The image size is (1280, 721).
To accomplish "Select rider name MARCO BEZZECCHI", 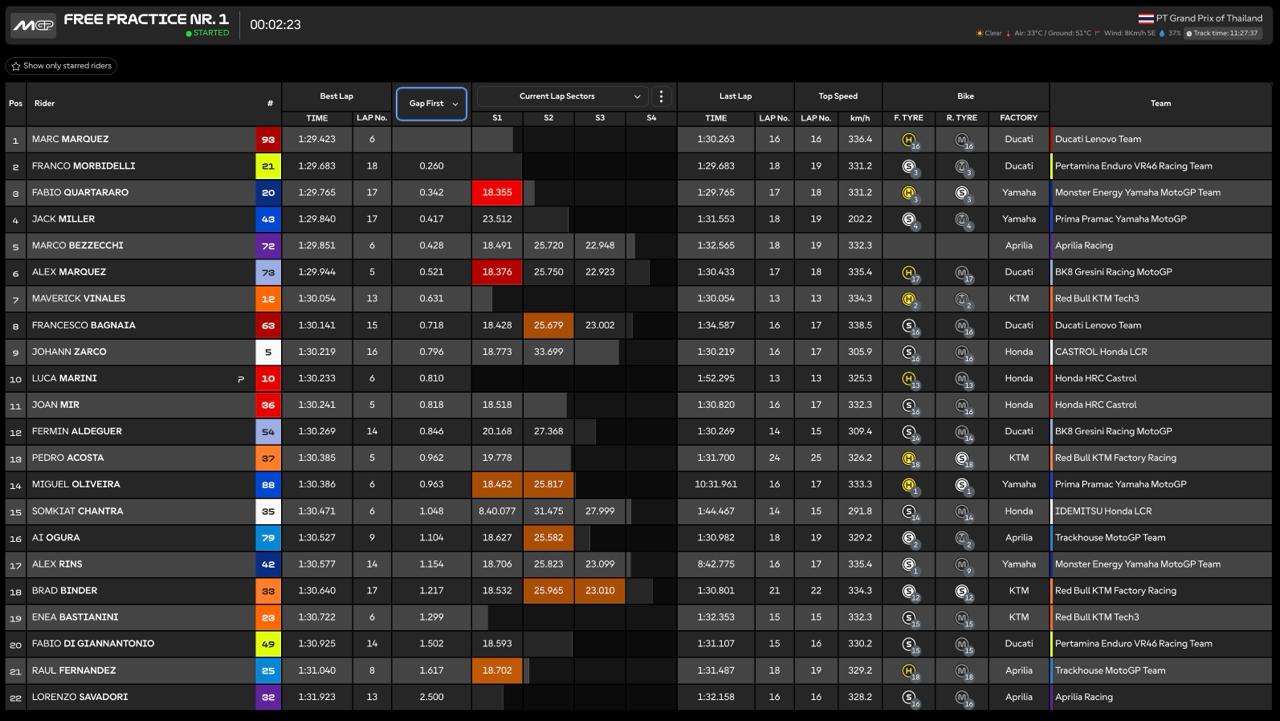I will [77, 246].
